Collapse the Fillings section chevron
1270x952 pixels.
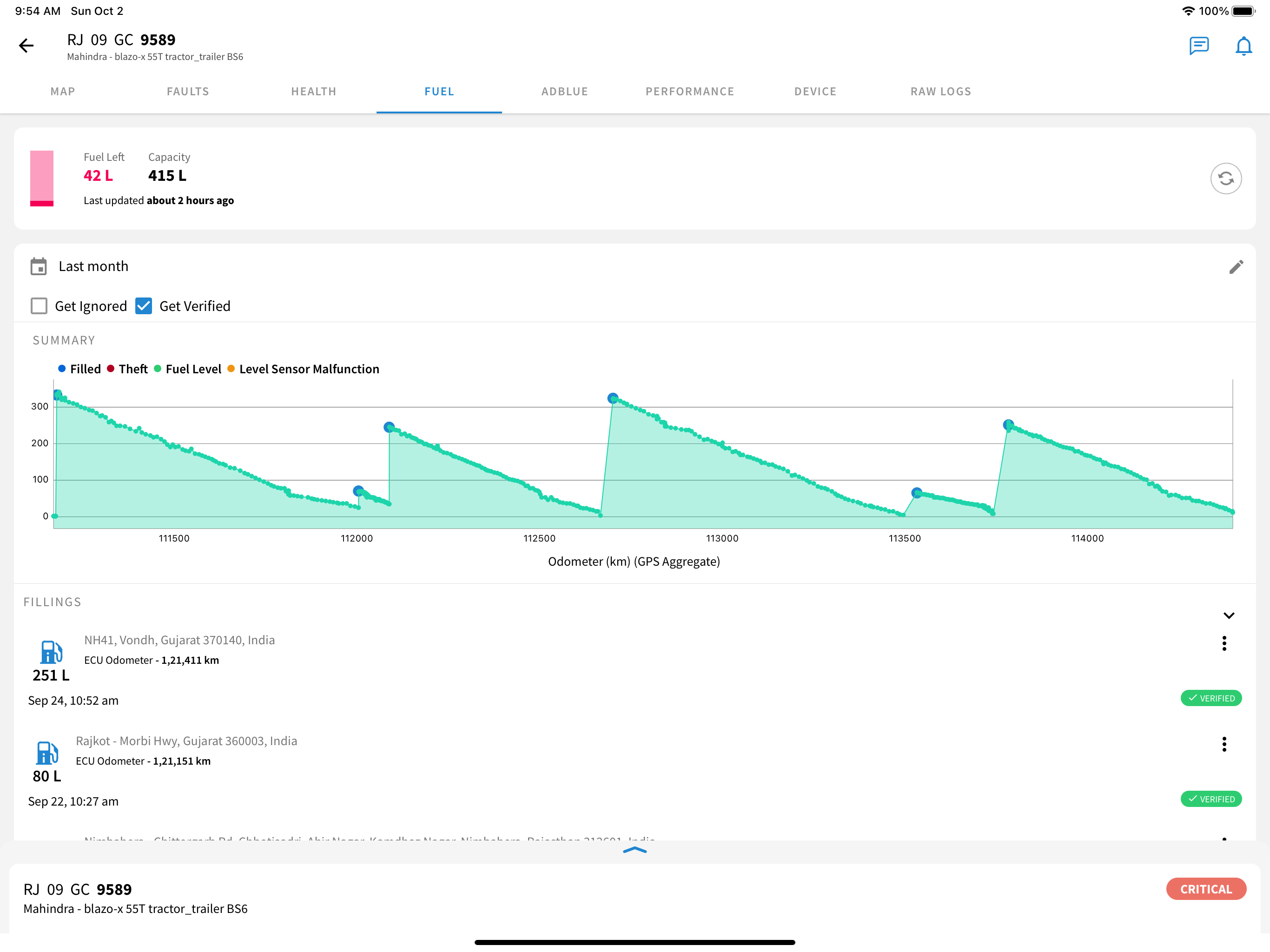click(1229, 615)
